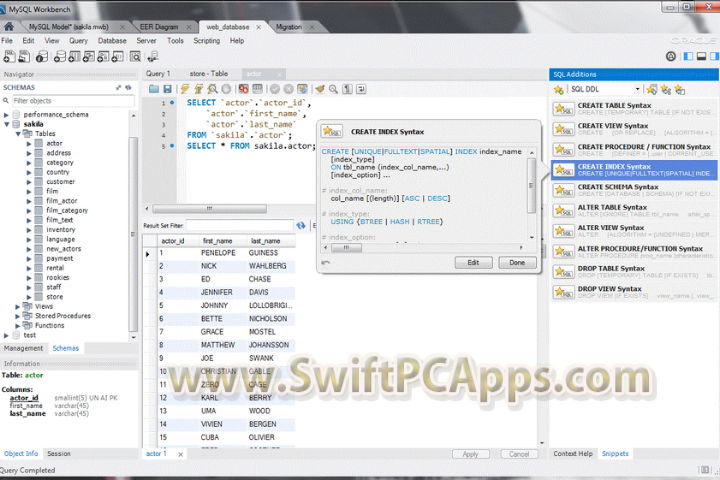Click the Result Set Filter input field
Screen dimensions: 720x480
pyautogui.click(x=240, y=226)
